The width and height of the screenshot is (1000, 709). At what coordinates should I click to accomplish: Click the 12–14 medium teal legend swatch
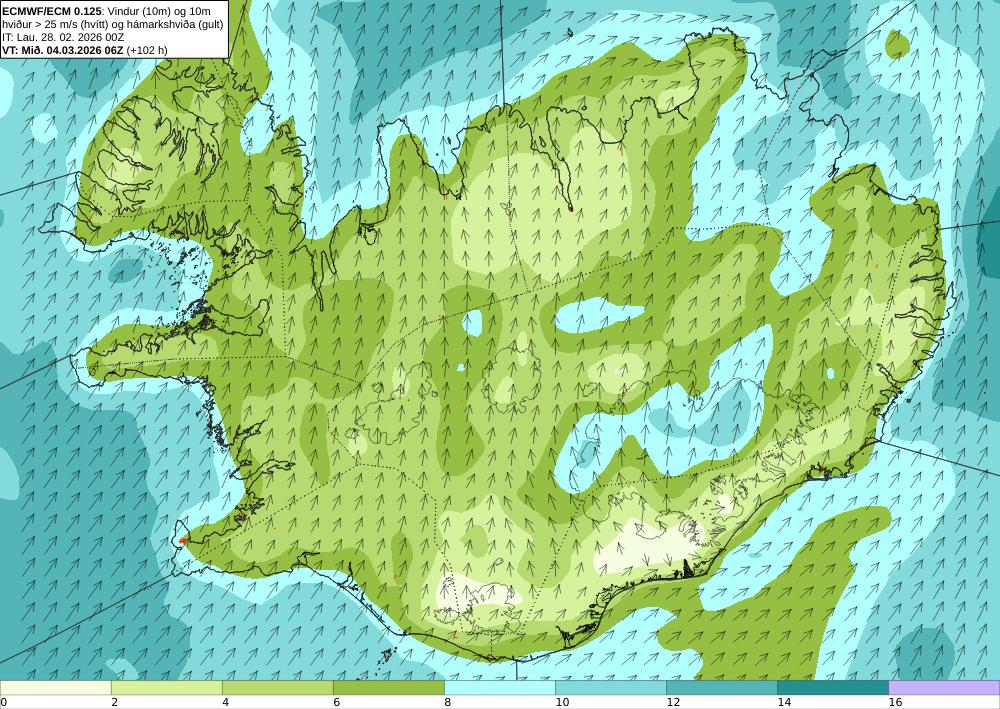722,688
